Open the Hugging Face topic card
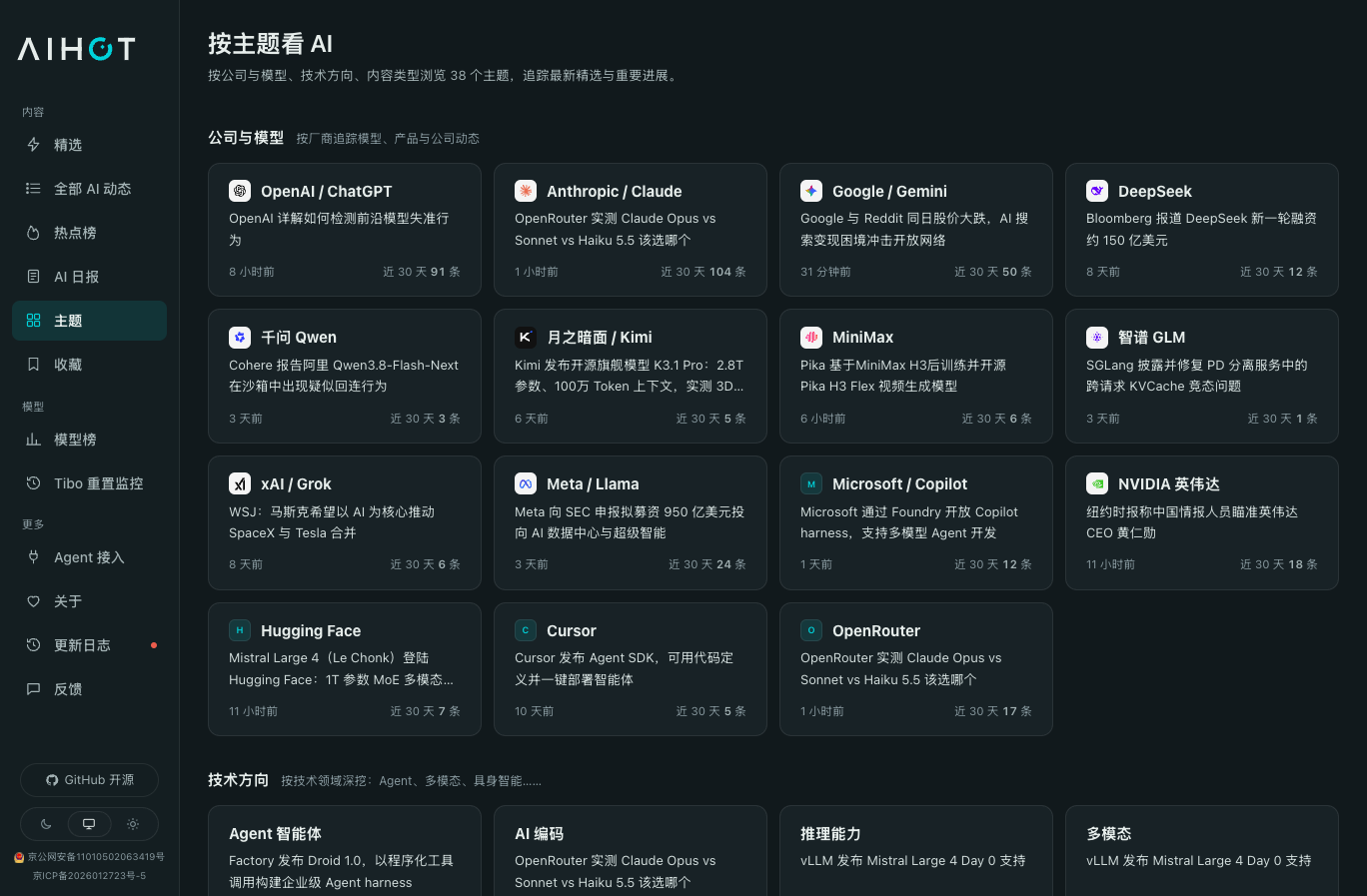1367x896 pixels. pos(345,669)
